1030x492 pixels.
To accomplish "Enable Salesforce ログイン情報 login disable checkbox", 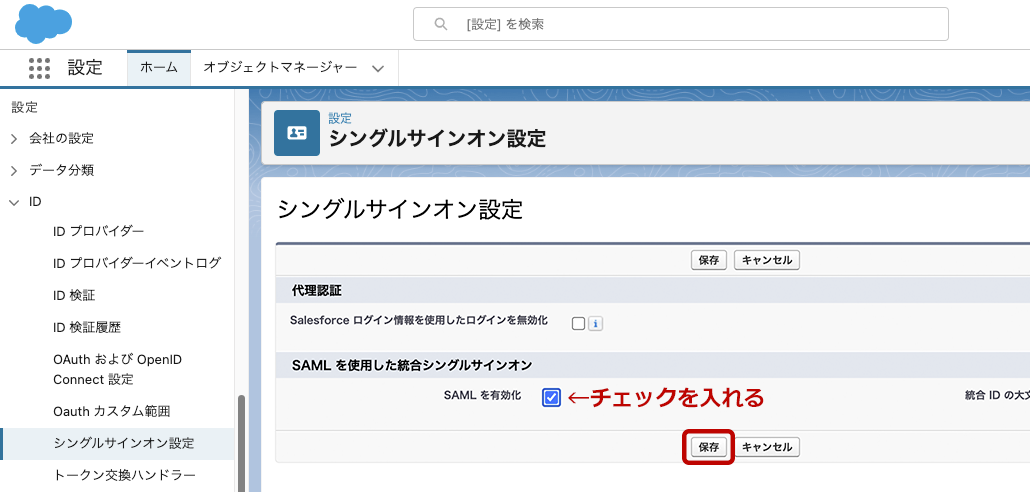I will click(x=578, y=323).
